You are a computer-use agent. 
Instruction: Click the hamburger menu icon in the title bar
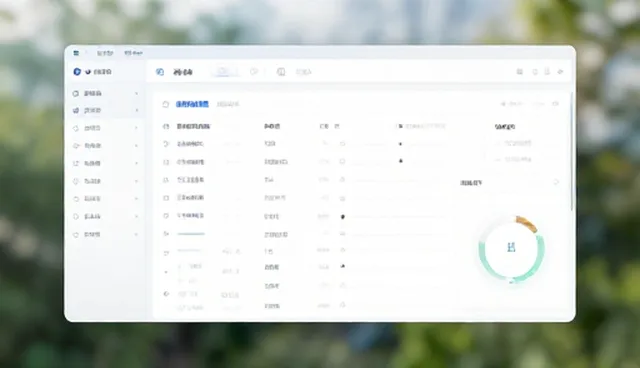pyautogui.click(x=76, y=53)
